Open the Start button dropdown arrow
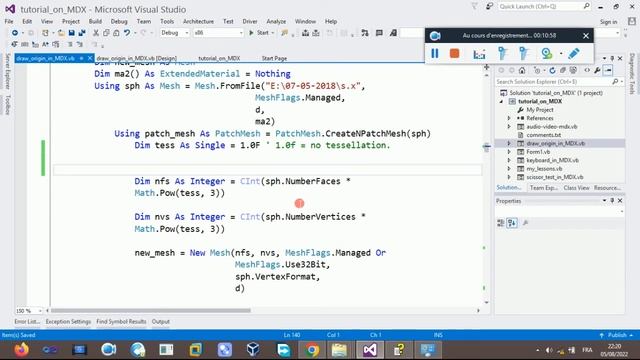Viewport: 640px width, 360px height. (273, 33)
